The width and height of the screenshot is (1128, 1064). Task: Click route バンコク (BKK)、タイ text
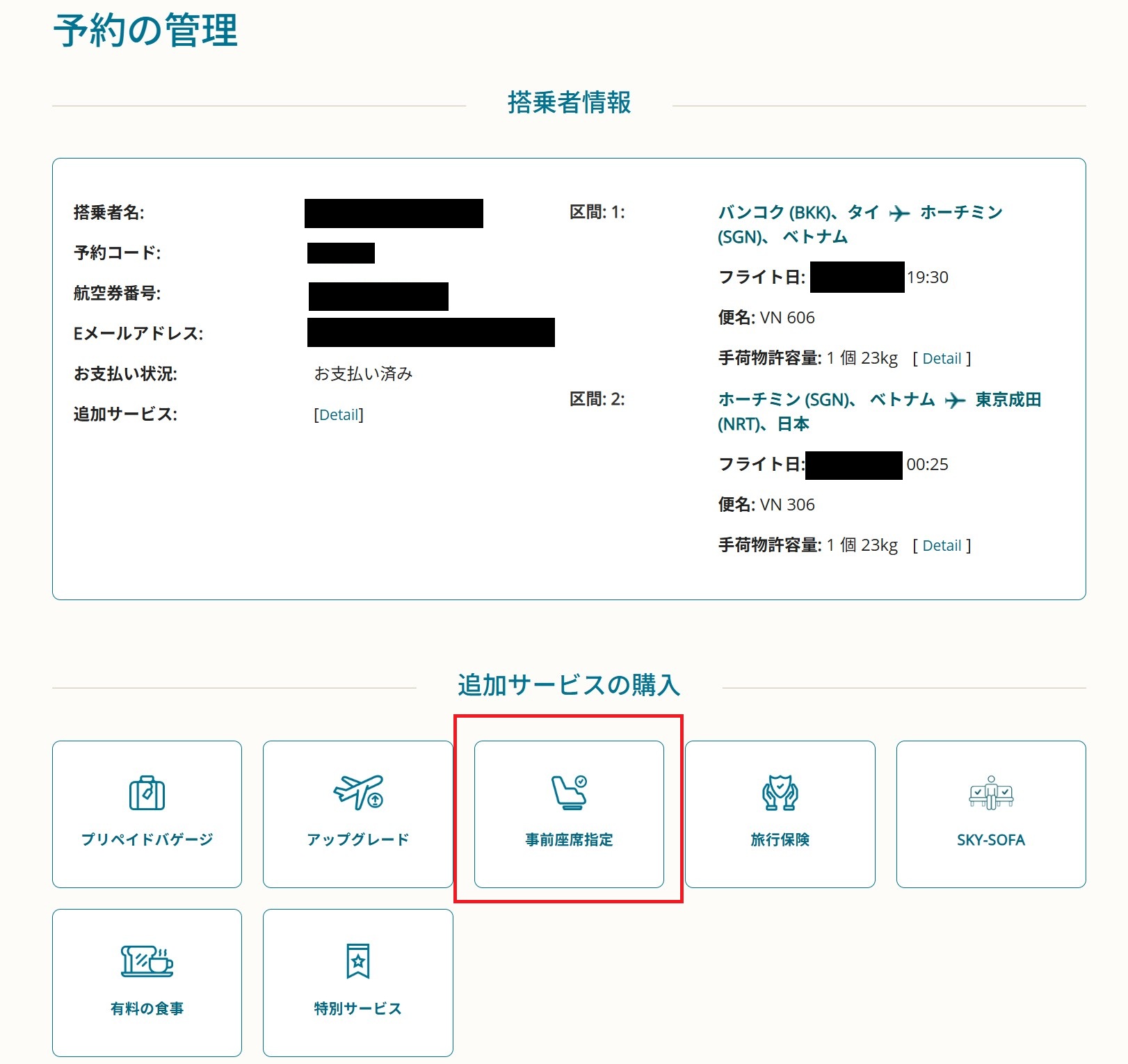tap(798, 212)
